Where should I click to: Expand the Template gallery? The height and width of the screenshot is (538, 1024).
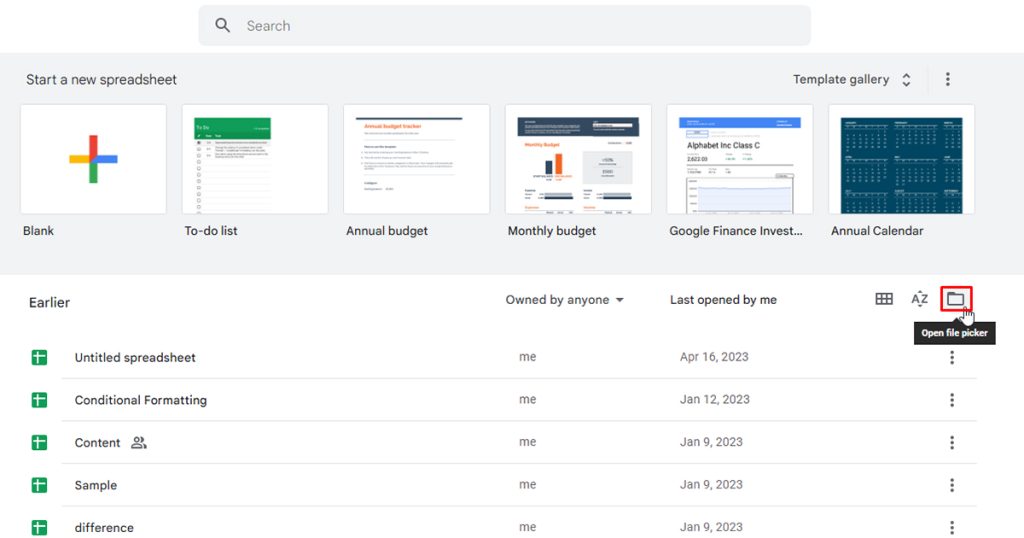click(x=851, y=80)
